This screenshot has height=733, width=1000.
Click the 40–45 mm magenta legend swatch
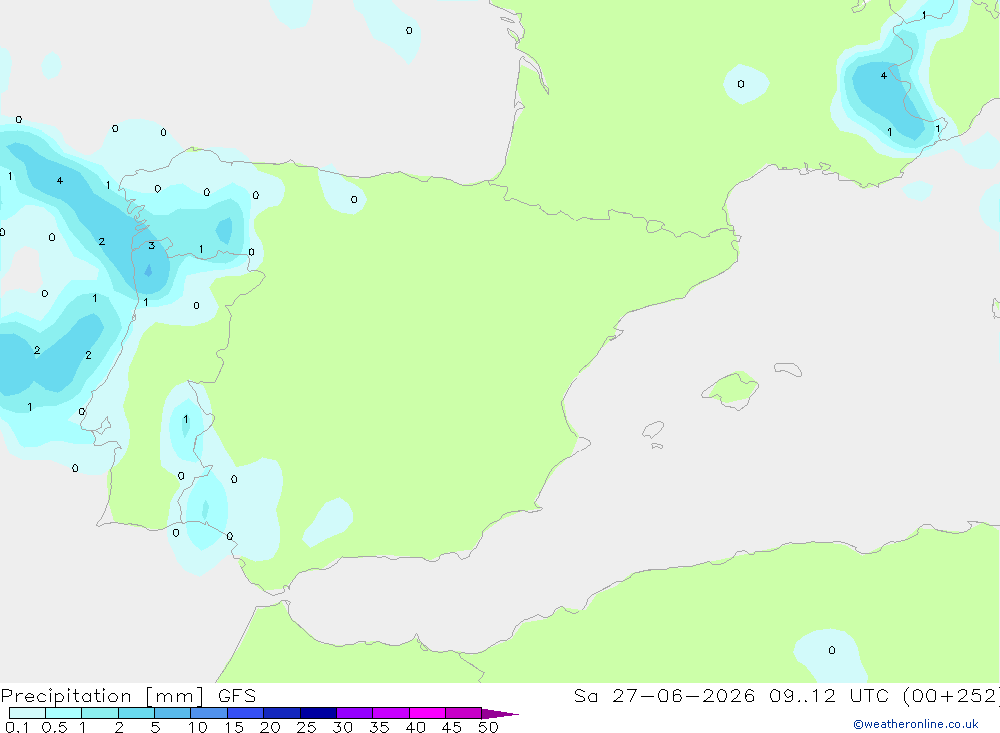tap(427, 713)
